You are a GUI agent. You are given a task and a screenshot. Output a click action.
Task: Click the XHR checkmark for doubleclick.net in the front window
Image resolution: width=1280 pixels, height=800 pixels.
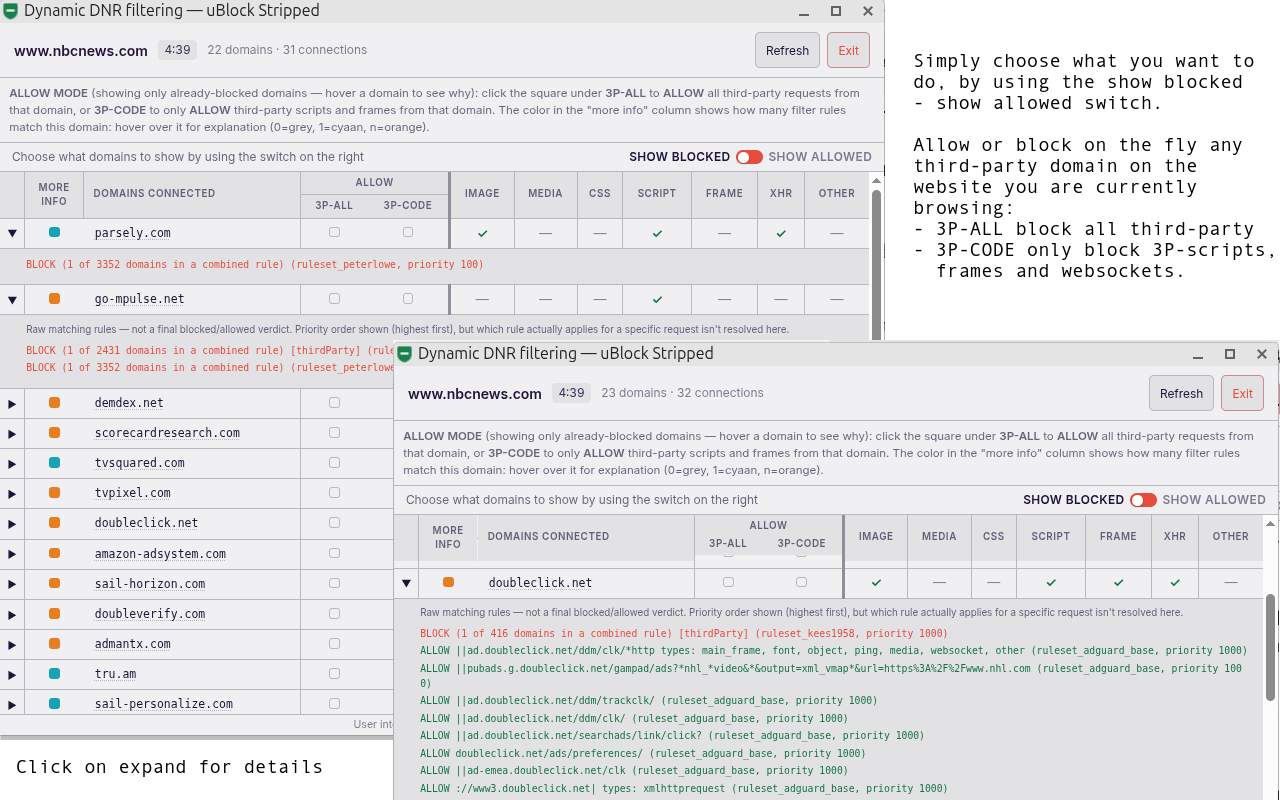click(1175, 582)
